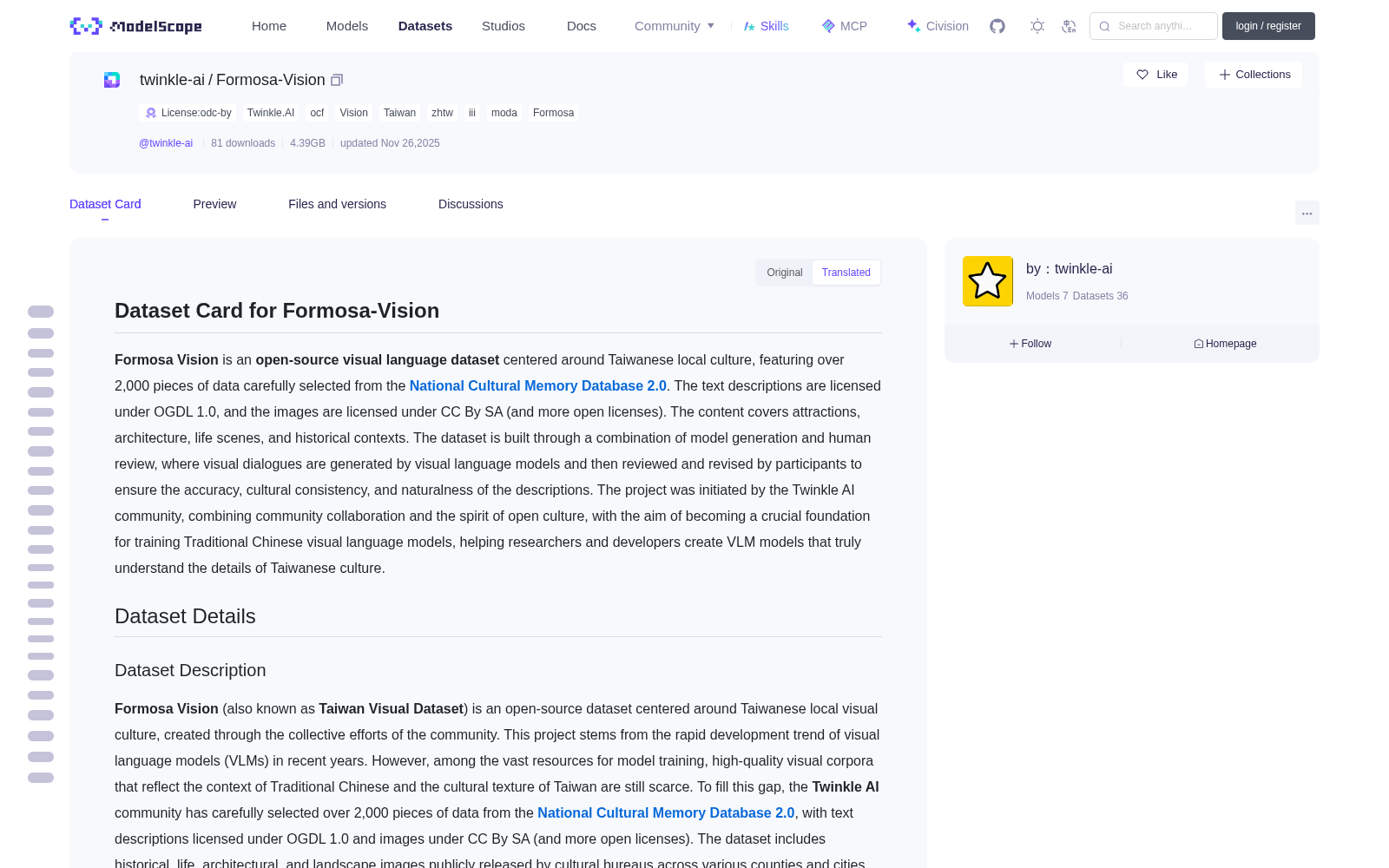Viewport: 1389px width, 868px height.
Task: Open the Studios navigation item
Action: [x=504, y=26]
